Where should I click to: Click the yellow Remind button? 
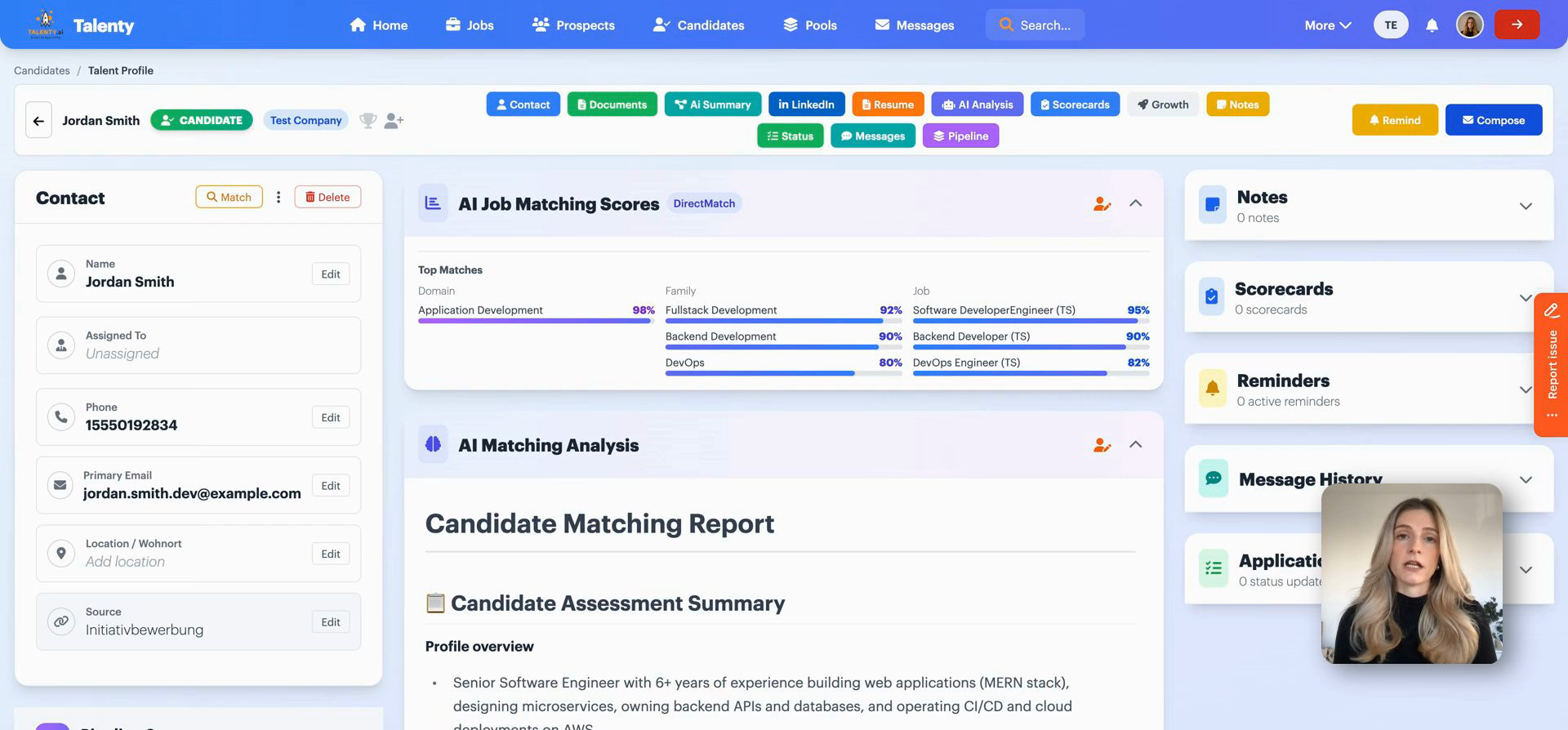point(1395,120)
